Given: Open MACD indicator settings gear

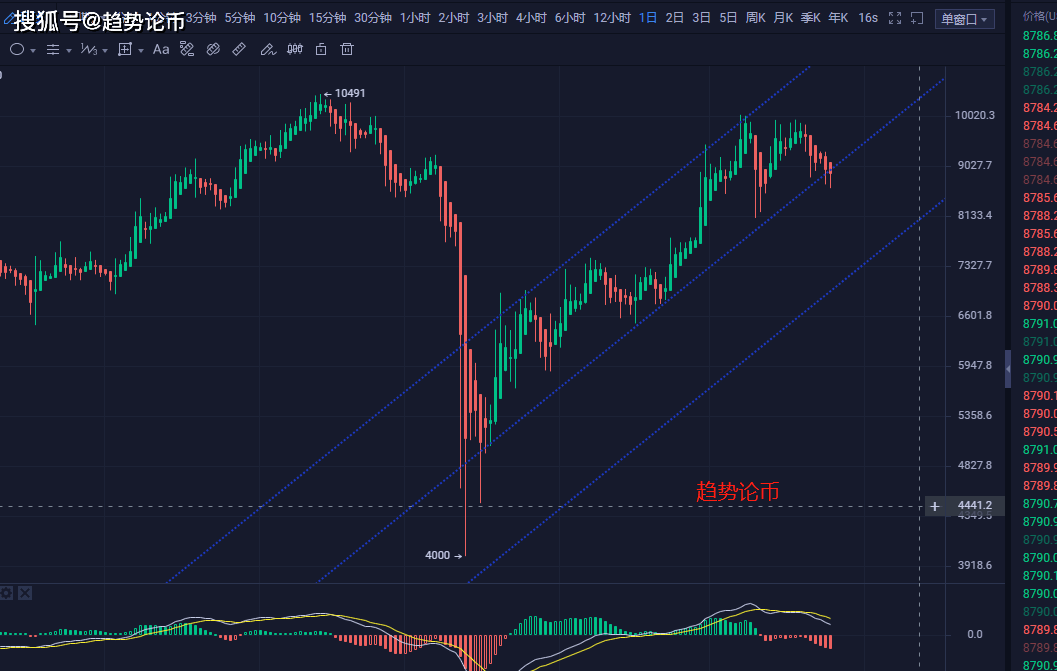Looking at the screenshot, I should 7,593.
